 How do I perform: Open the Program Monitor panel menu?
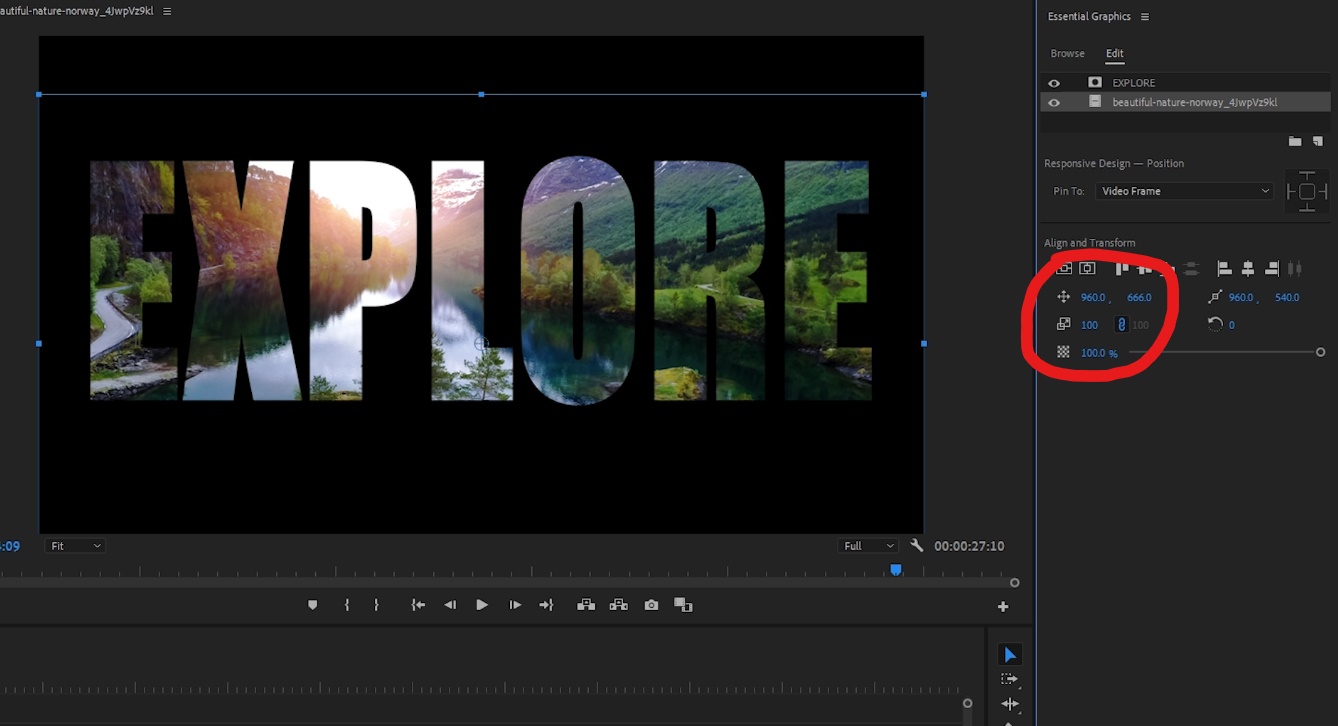pyautogui.click(x=167, y=11)
